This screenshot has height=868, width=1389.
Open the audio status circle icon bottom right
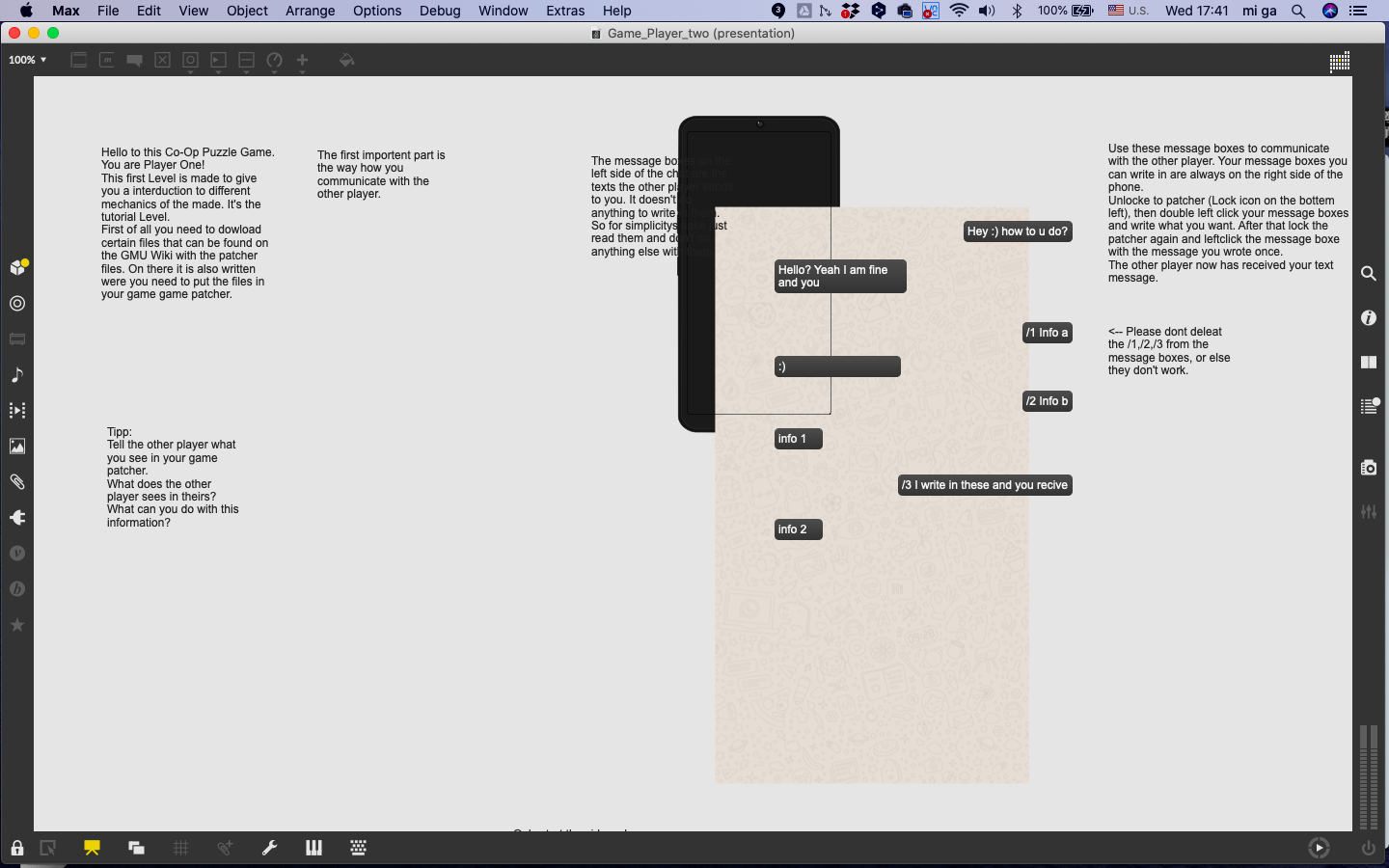point(1319,848)
